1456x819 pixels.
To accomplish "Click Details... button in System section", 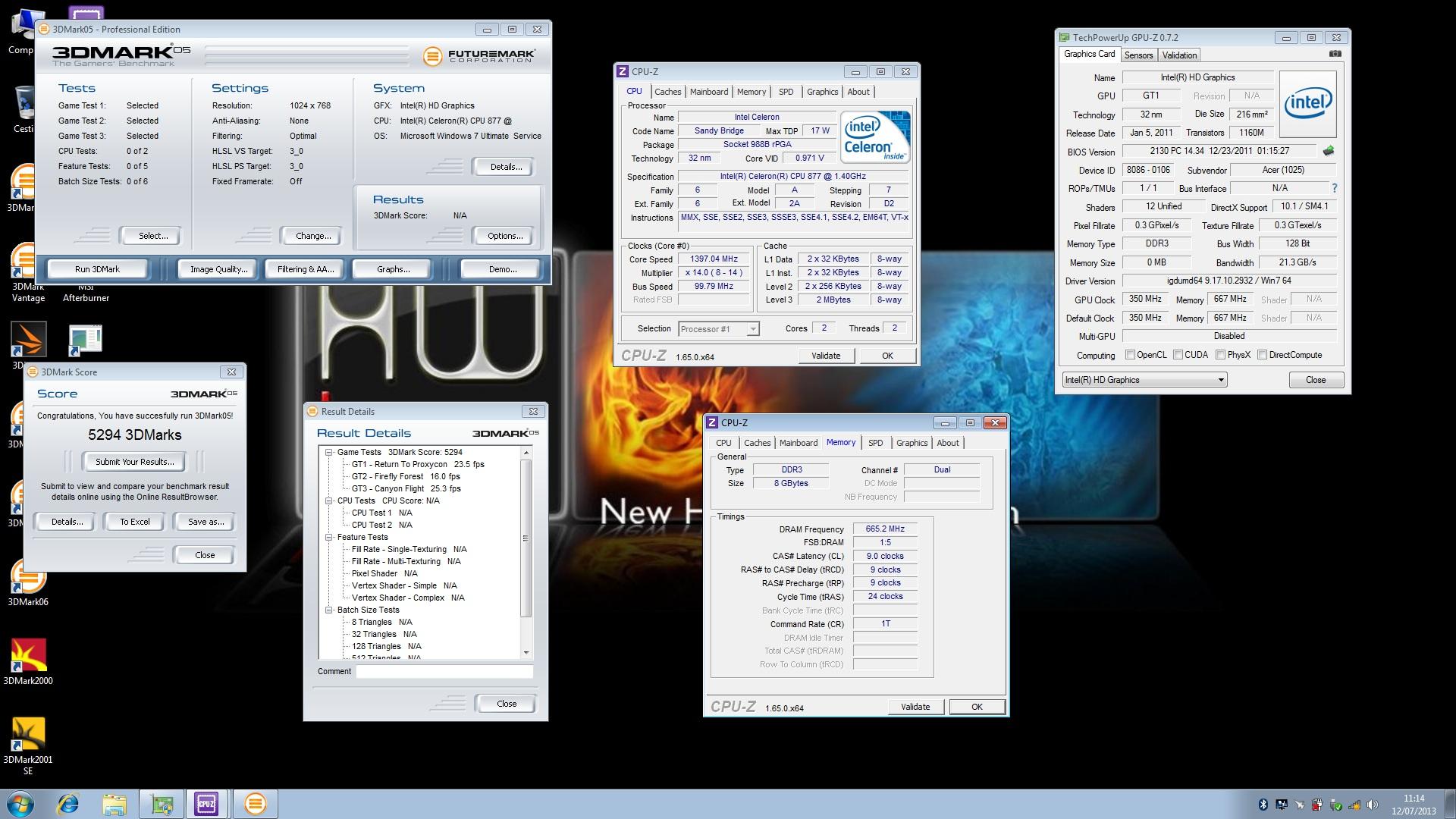I will (505, 167).
